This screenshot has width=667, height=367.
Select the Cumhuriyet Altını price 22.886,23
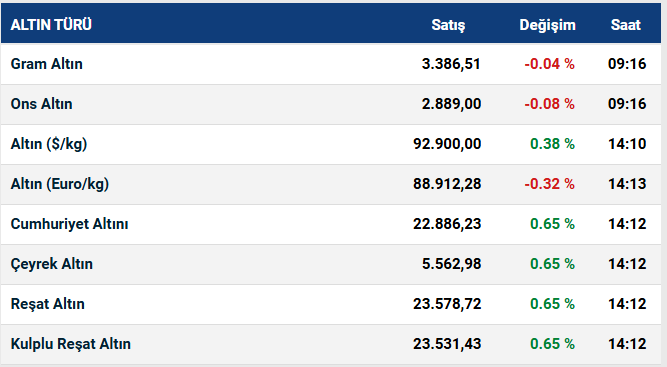pos(447,224)
